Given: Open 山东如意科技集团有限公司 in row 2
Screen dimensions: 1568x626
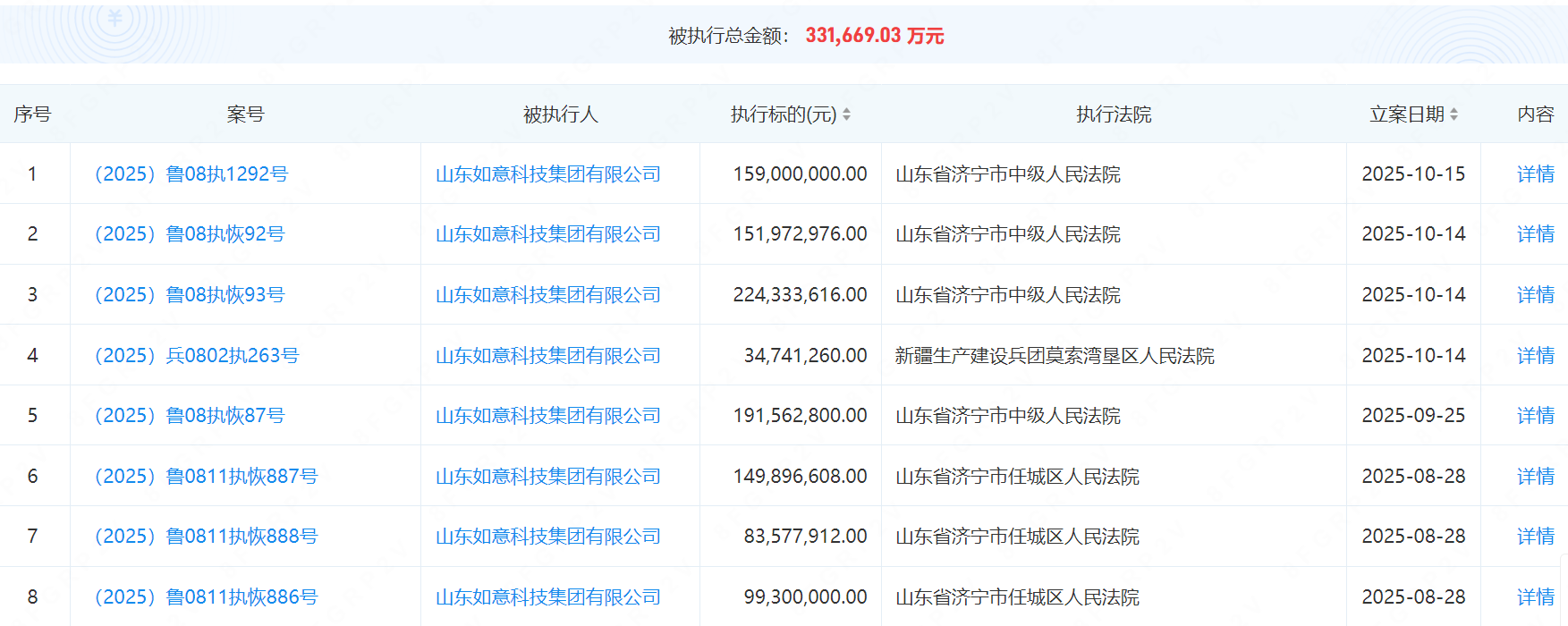Looking at the screenshot, I should coord(548,234).
